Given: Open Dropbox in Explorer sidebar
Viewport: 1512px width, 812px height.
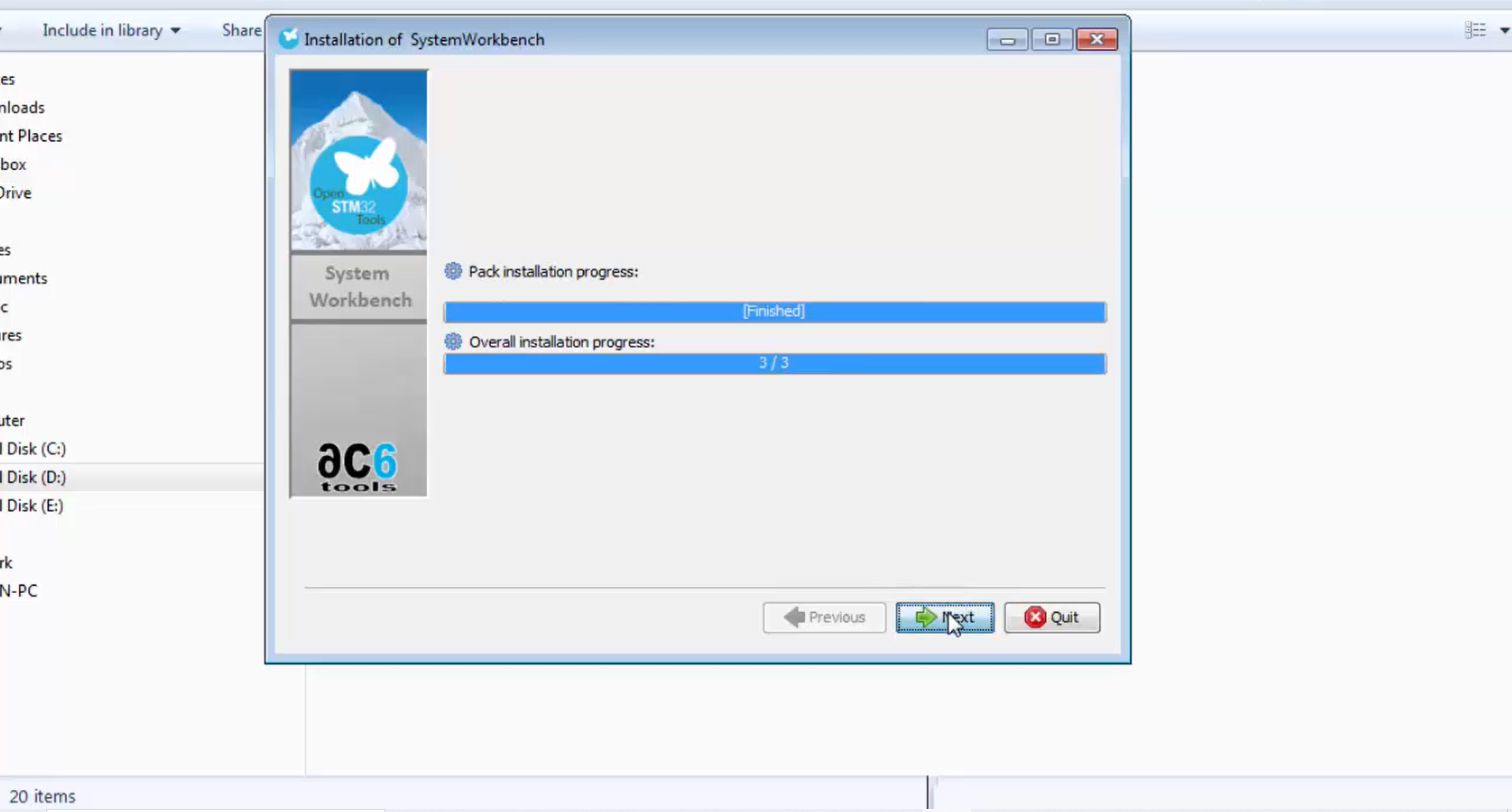Looking at the screenshot, I should [13, 165].
